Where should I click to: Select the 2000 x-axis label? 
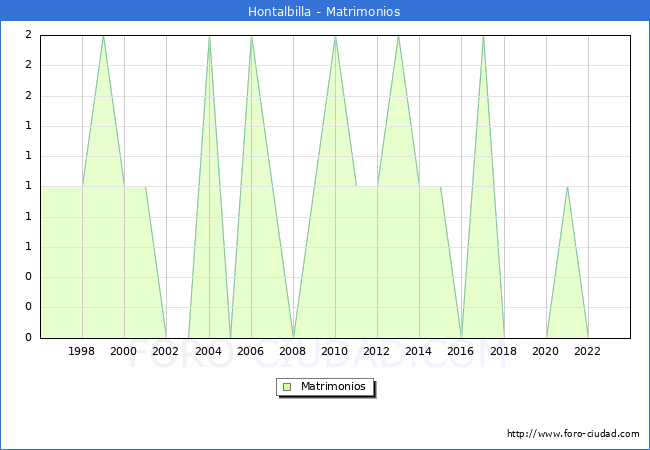point(124,351)
